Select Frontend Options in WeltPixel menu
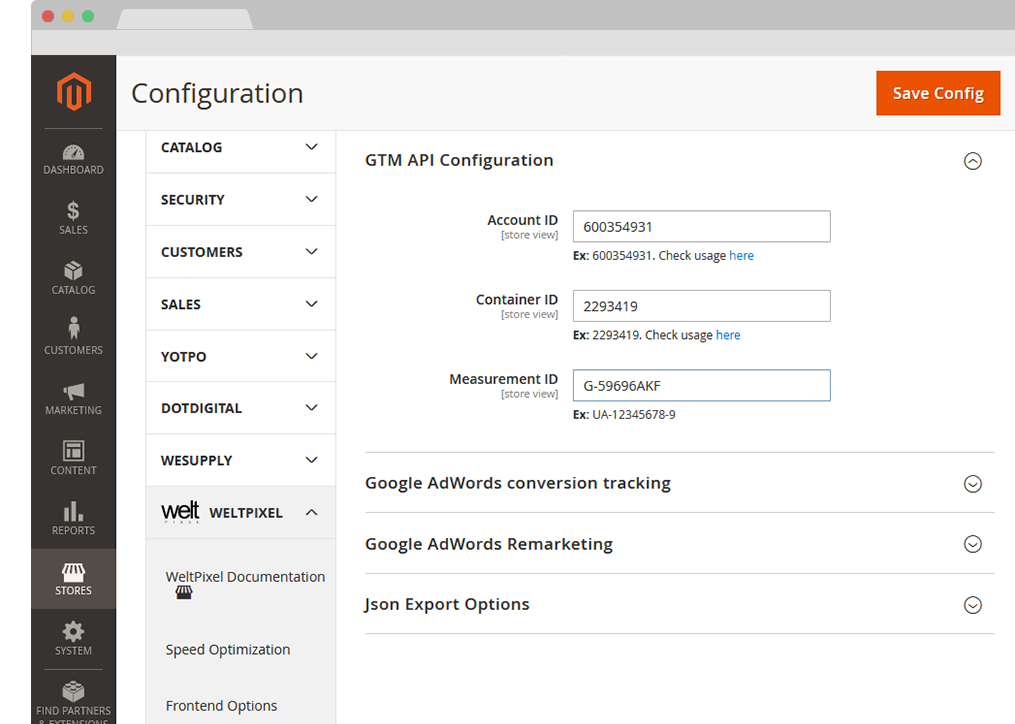 [221, 706]
